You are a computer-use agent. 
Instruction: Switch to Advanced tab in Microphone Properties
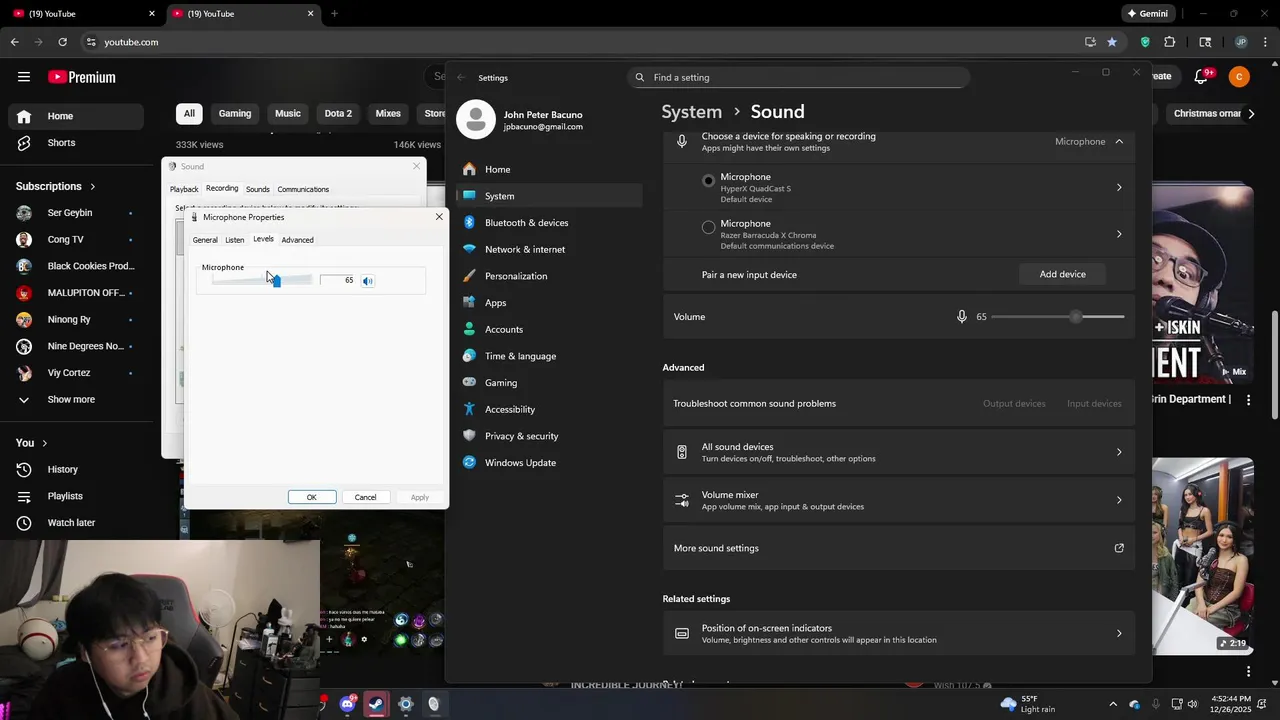297,240
